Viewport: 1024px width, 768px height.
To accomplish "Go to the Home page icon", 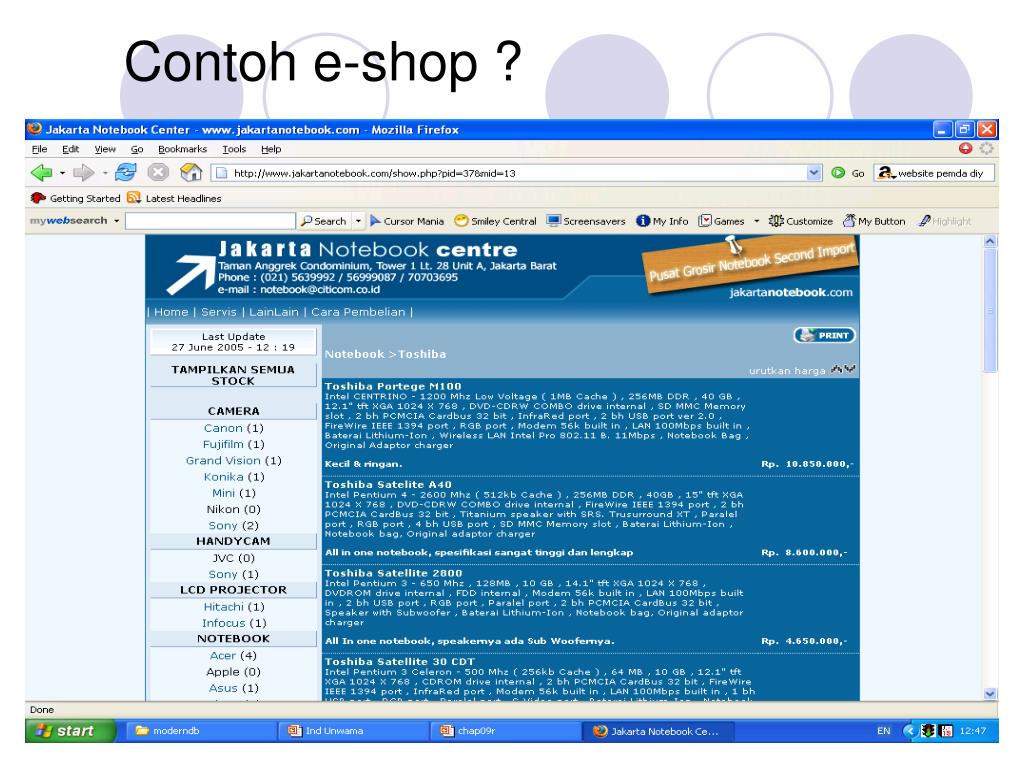I will 191,172.
